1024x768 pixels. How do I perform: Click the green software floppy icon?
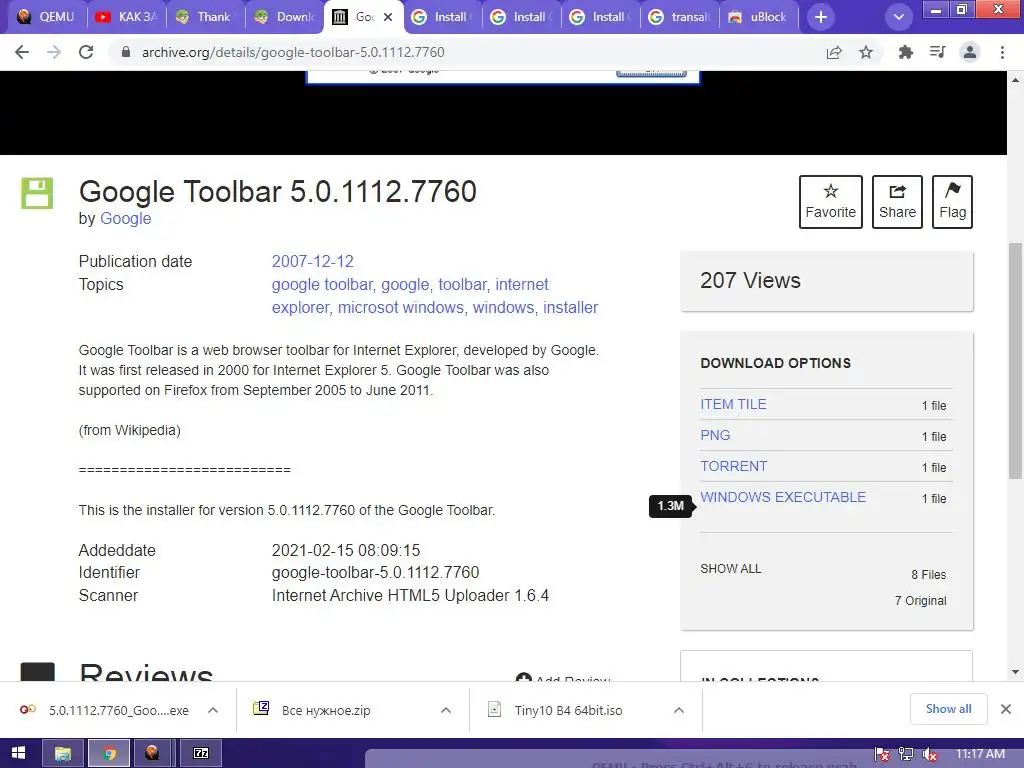coord(37,193)
